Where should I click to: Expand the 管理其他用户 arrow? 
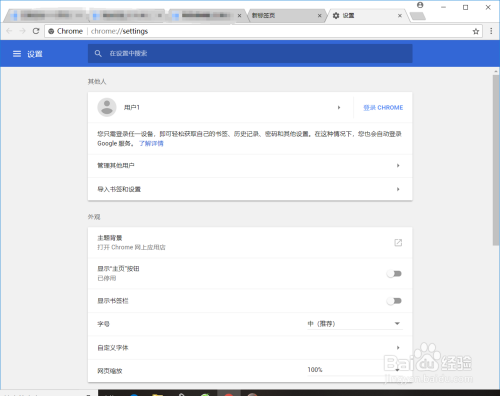click(x=398, y=166)
